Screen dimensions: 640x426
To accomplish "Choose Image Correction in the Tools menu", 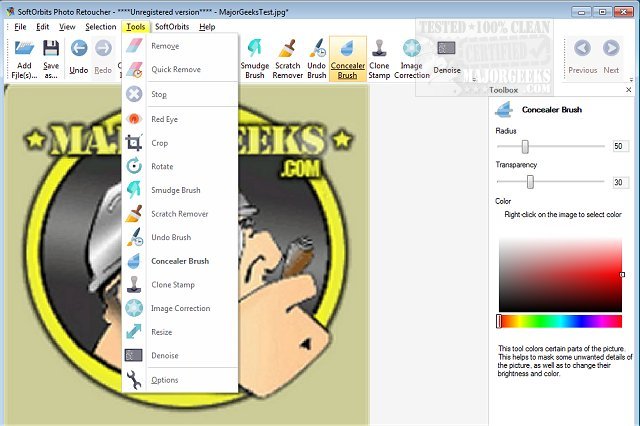I will pos(180,308).
